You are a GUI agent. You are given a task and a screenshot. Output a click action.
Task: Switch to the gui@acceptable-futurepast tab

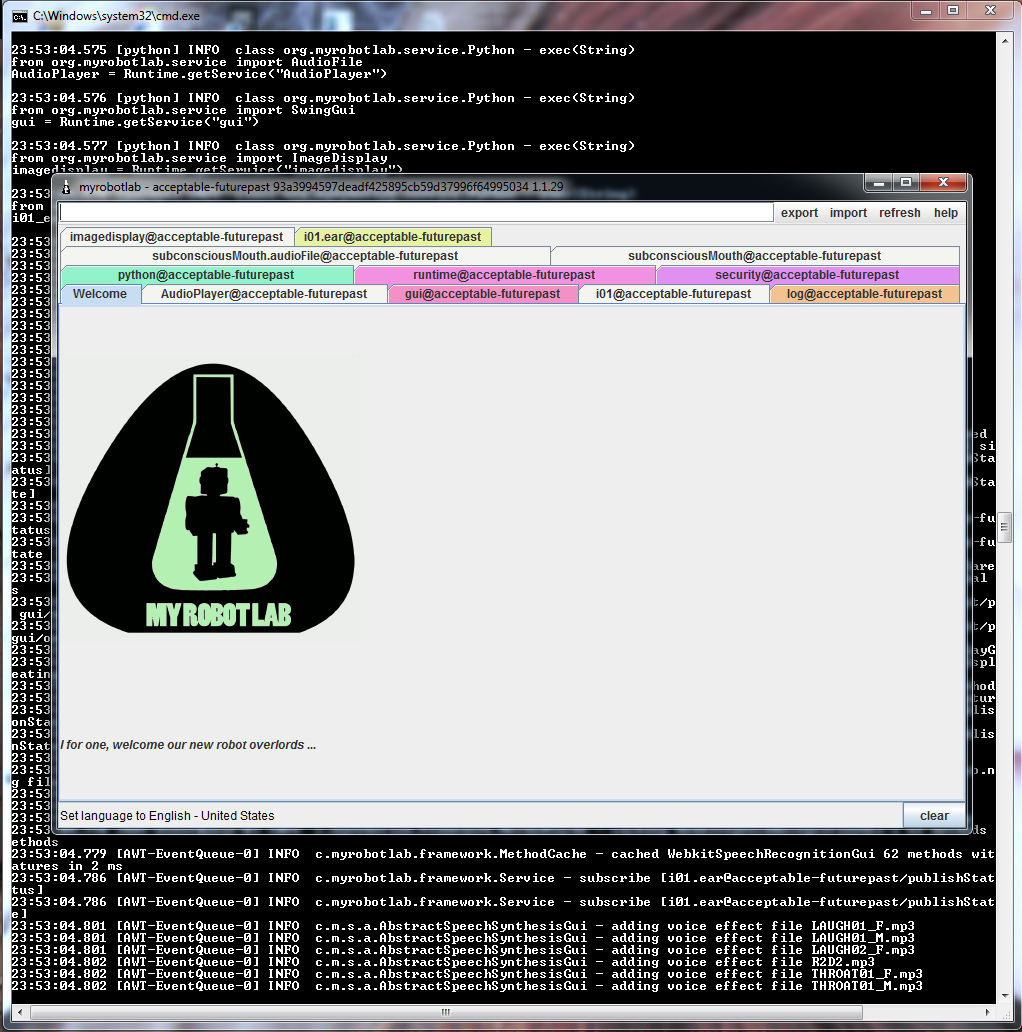tap(482, 294)
